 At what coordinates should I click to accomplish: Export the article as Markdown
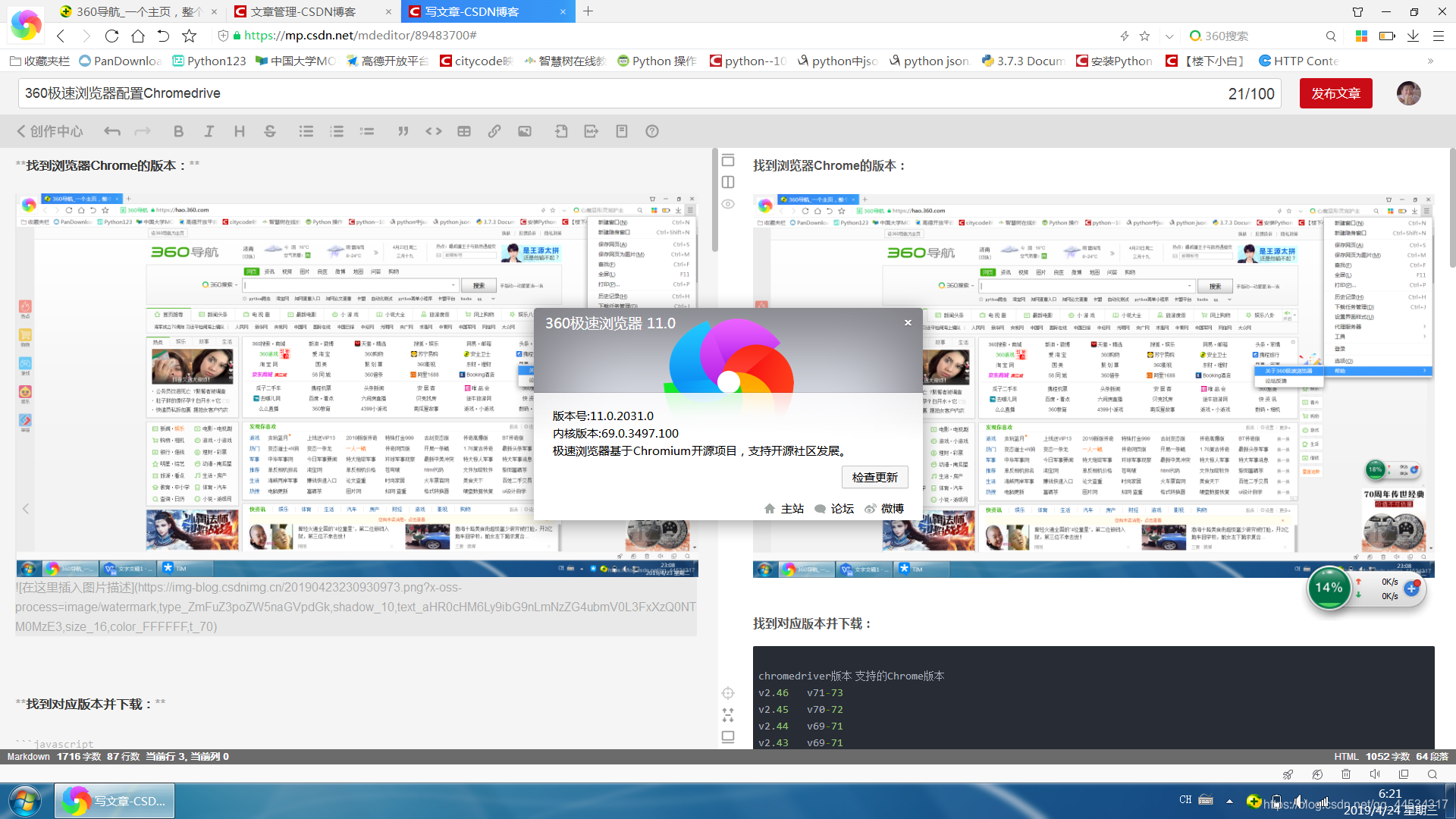(591, 131)
